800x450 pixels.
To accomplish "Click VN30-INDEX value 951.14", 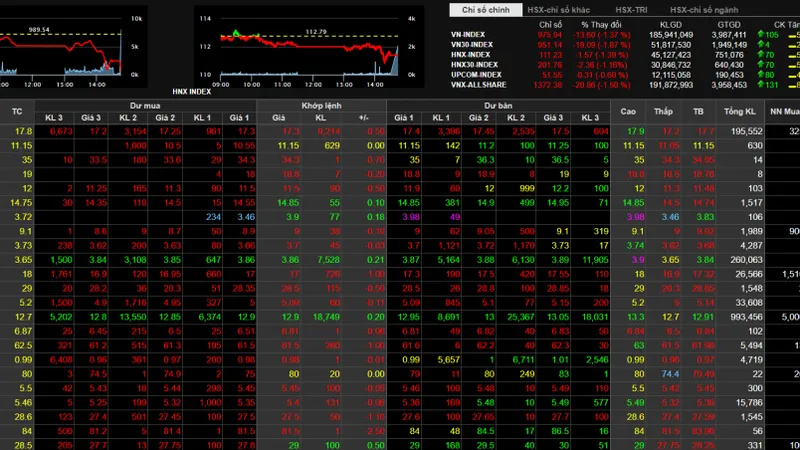I will (549, 45).
